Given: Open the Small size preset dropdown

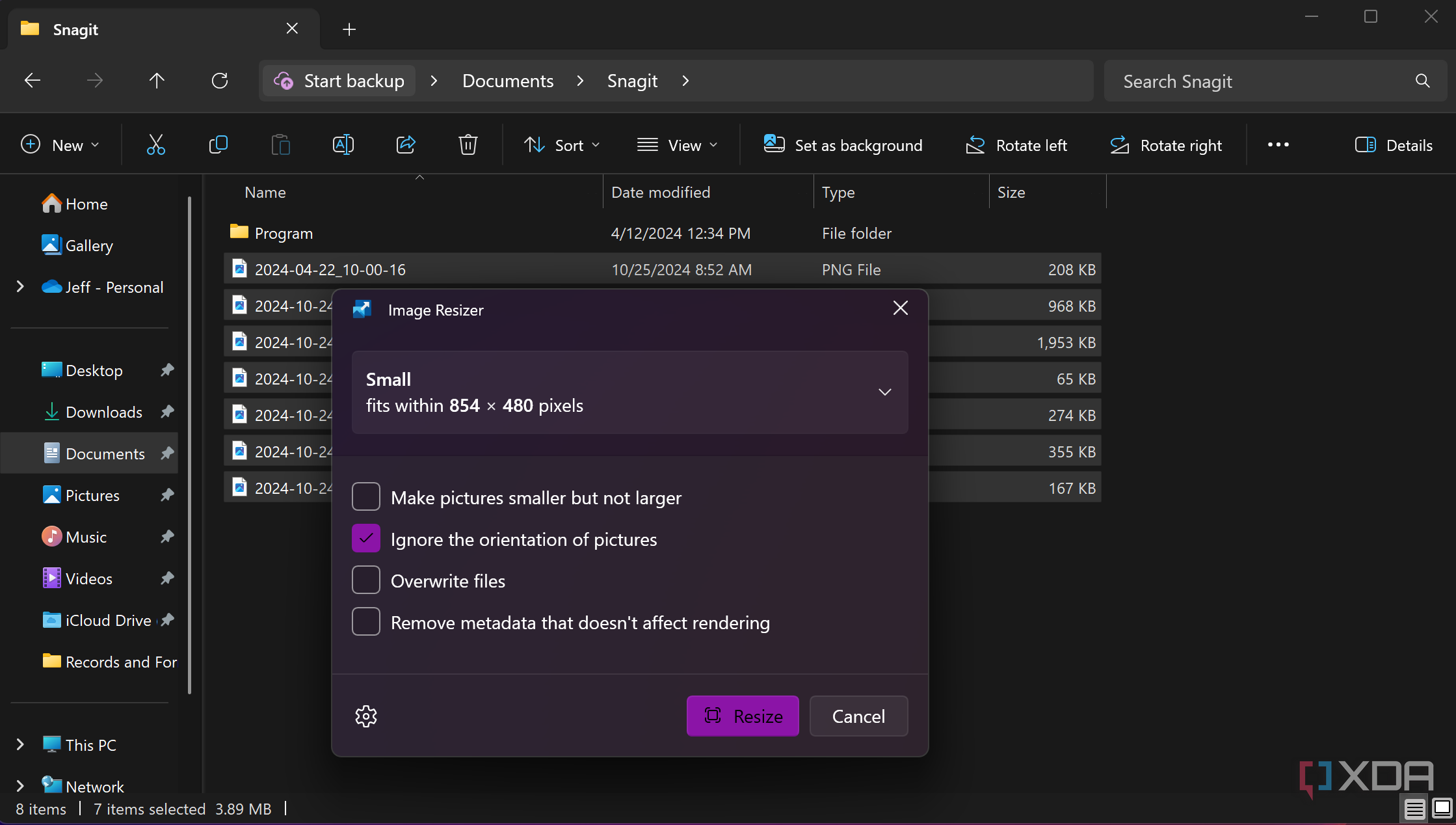Looking at the screenshot, I should coord(629,392).
